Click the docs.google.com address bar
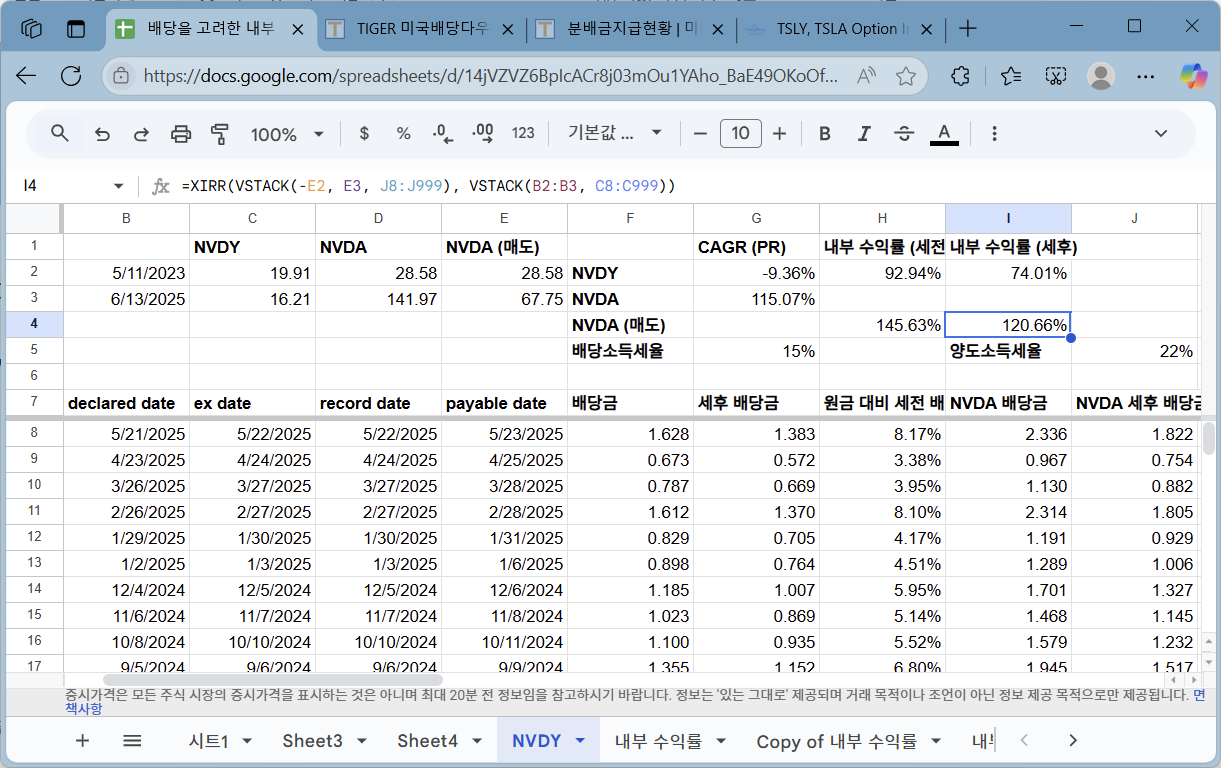 point(490,75)
